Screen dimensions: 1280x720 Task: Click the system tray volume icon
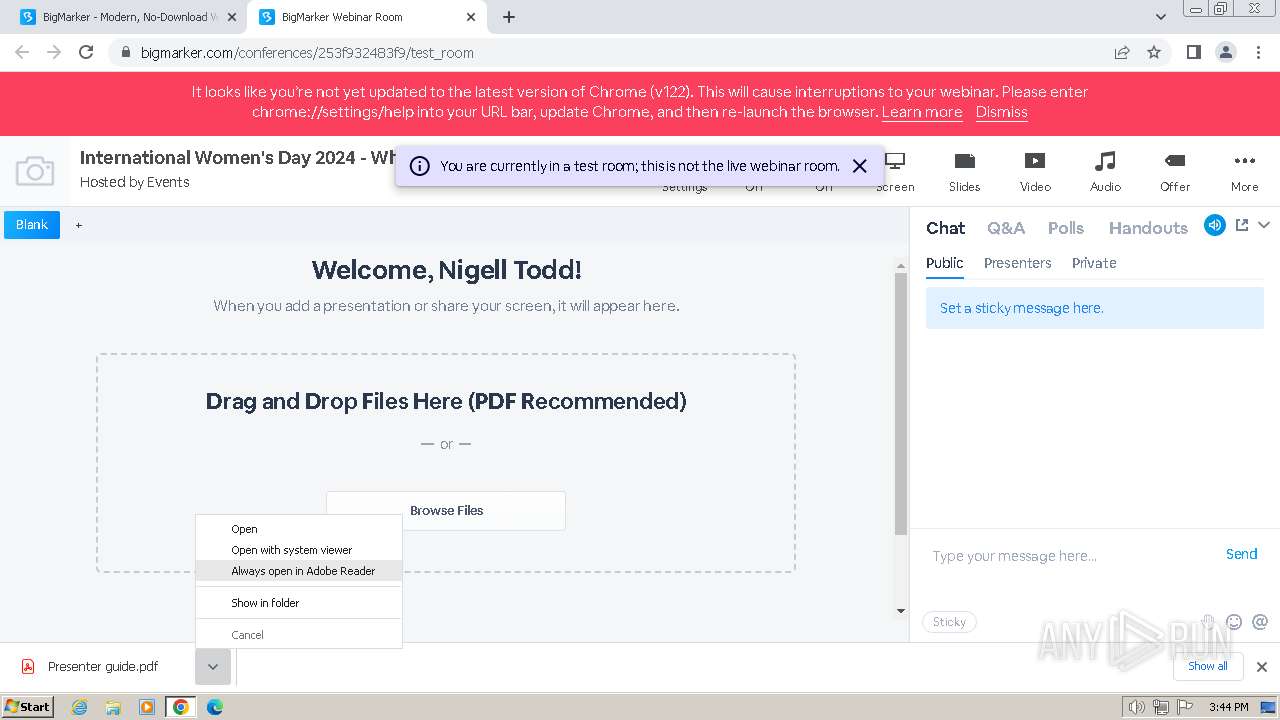tap(1137, 707)
